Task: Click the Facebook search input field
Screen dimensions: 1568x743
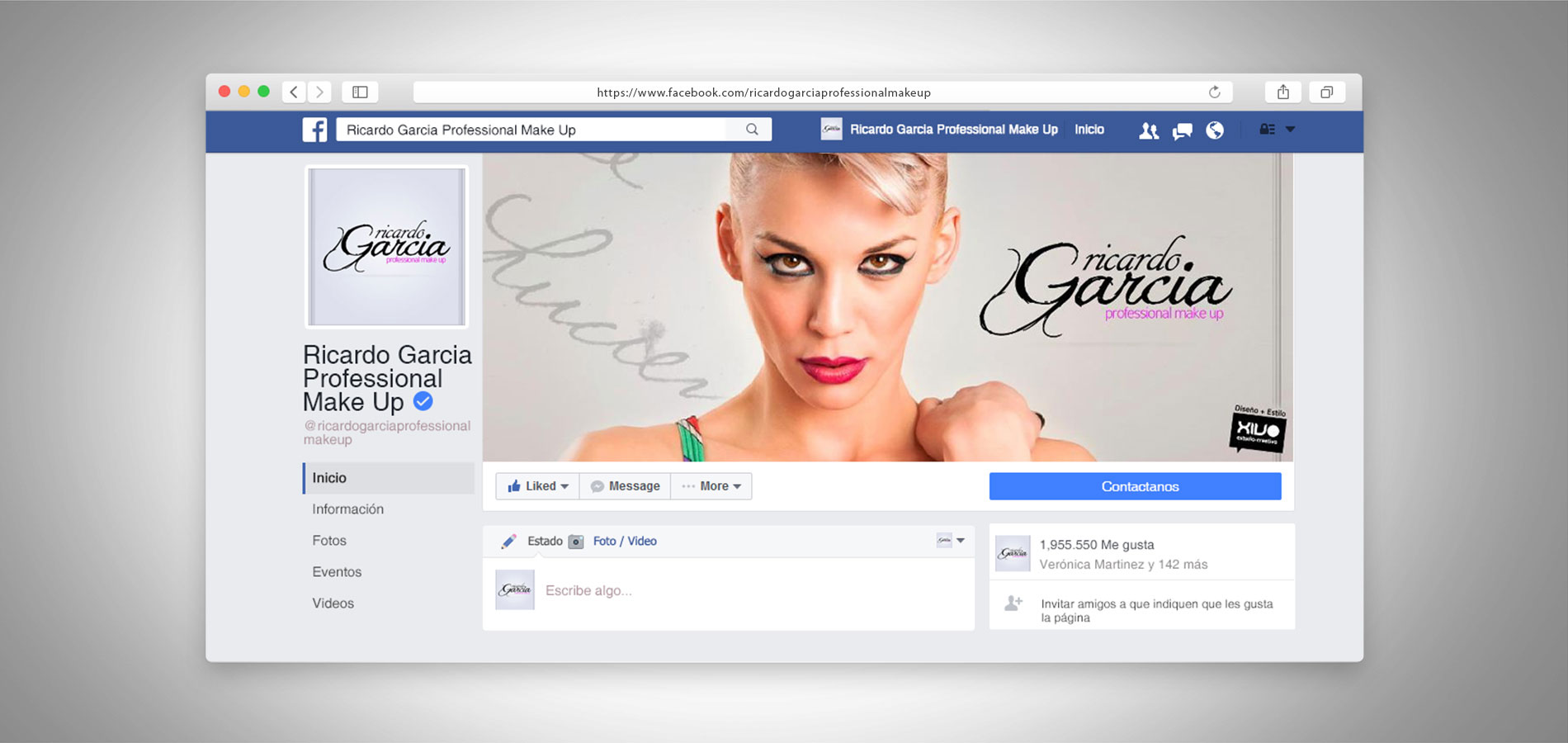Action: [x=531, y=130]
